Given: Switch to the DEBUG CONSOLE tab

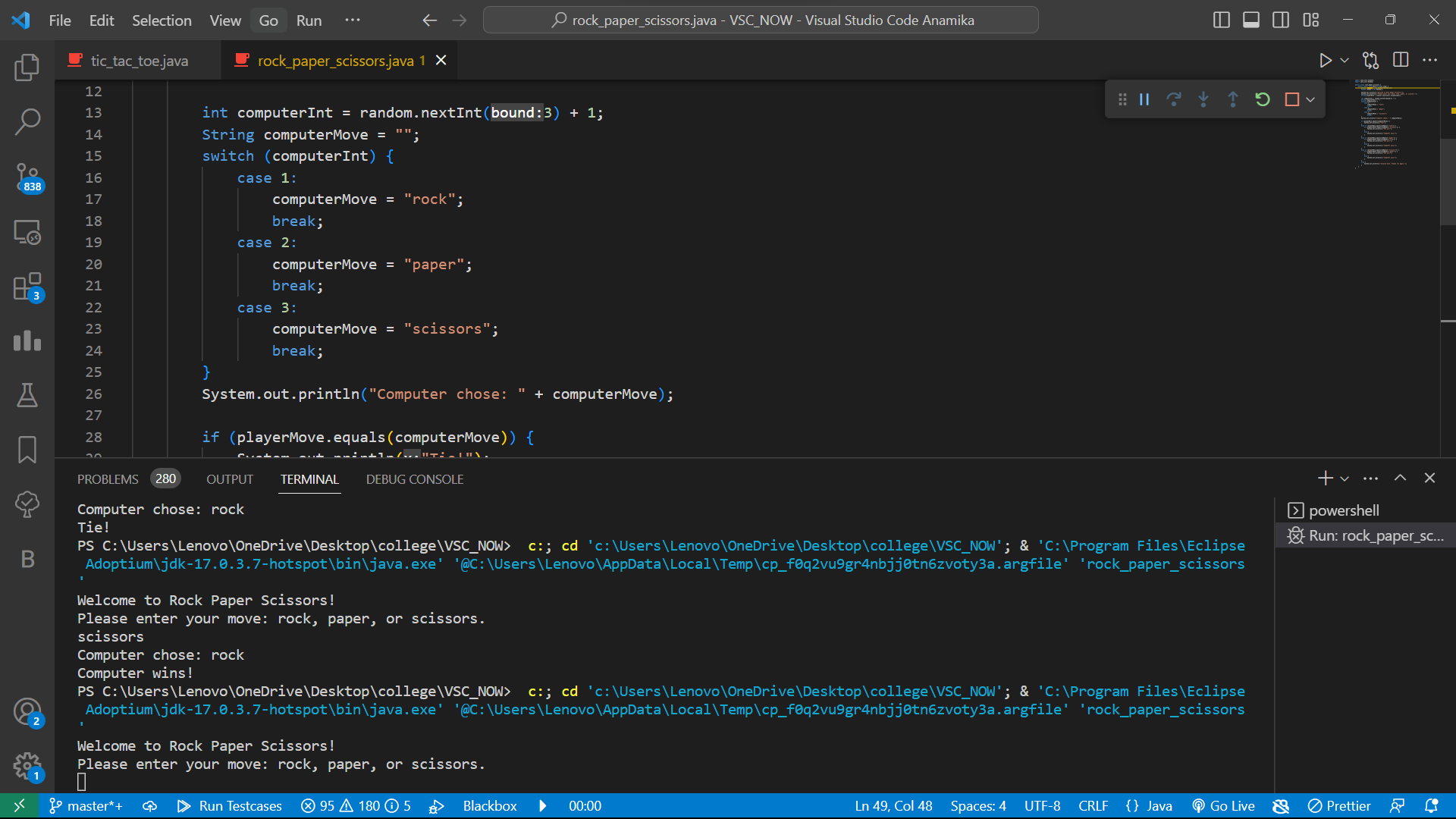Looking at the screenshot, I should [414, 479].
